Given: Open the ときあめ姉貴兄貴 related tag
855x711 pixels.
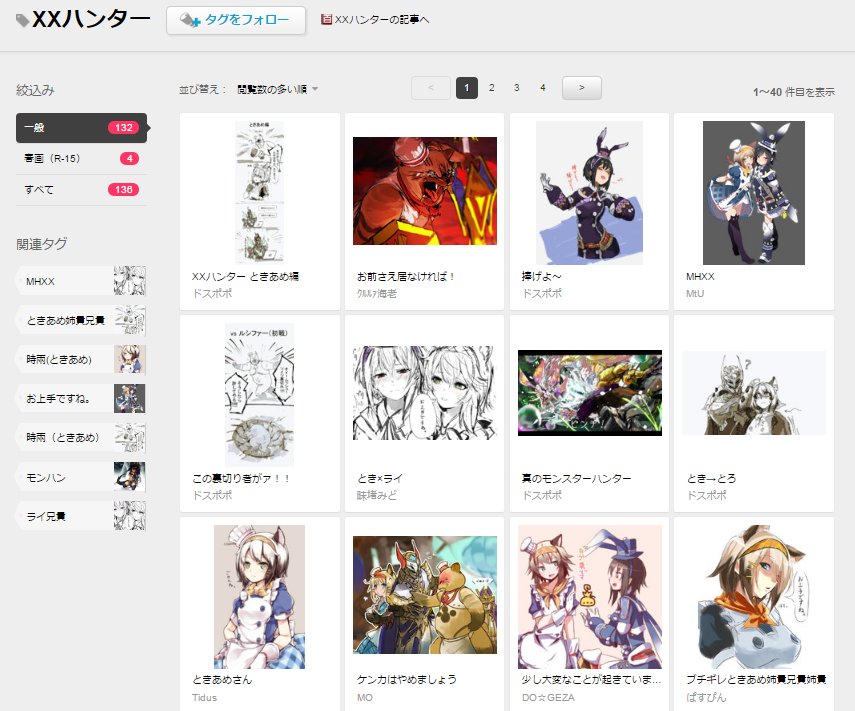Looking at the screenshot, I should [81, 320].
